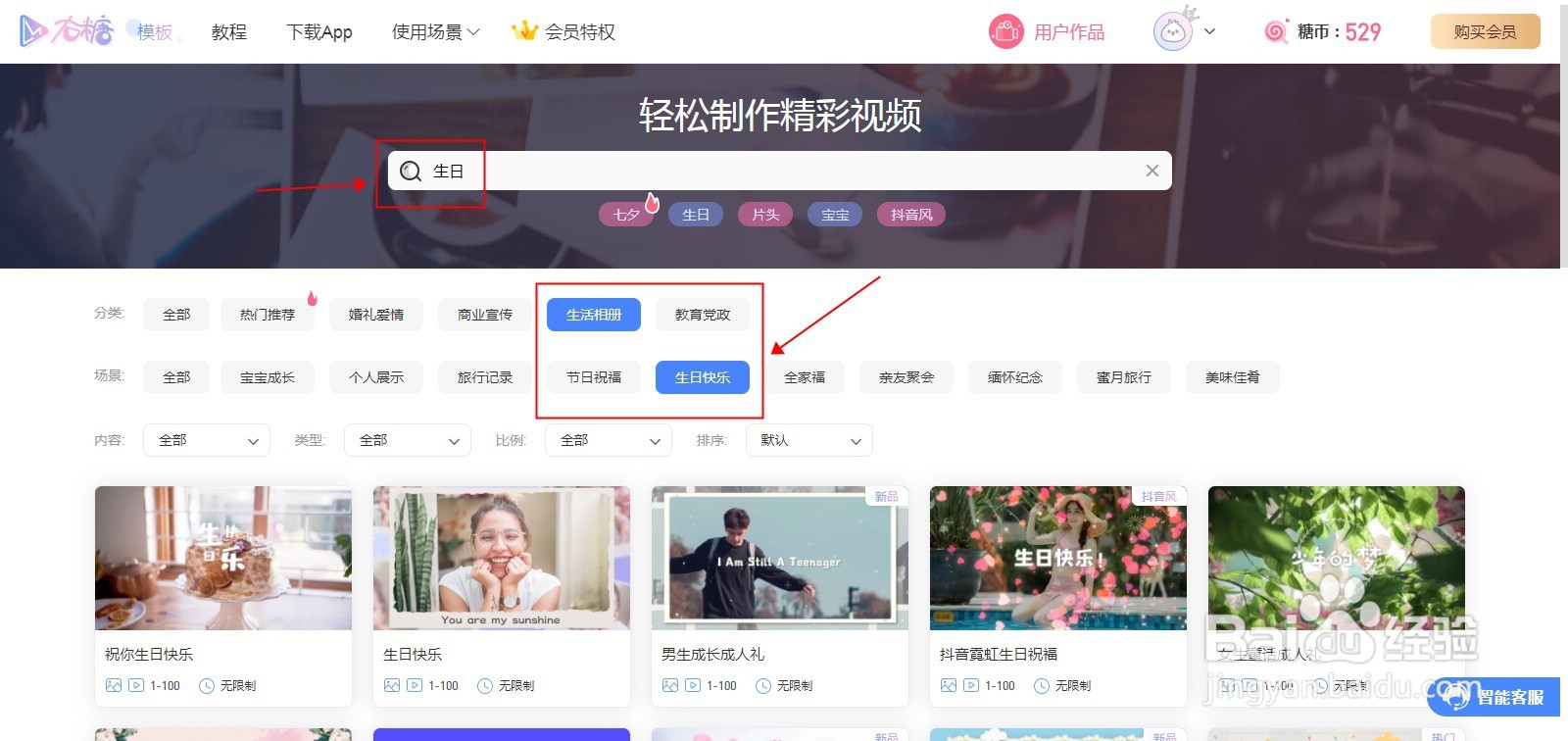Image resolution: width=1568 pixels, height=741 pixels.
Task: Open the 使用场景 dropdown menu
Action: (436, 31)
